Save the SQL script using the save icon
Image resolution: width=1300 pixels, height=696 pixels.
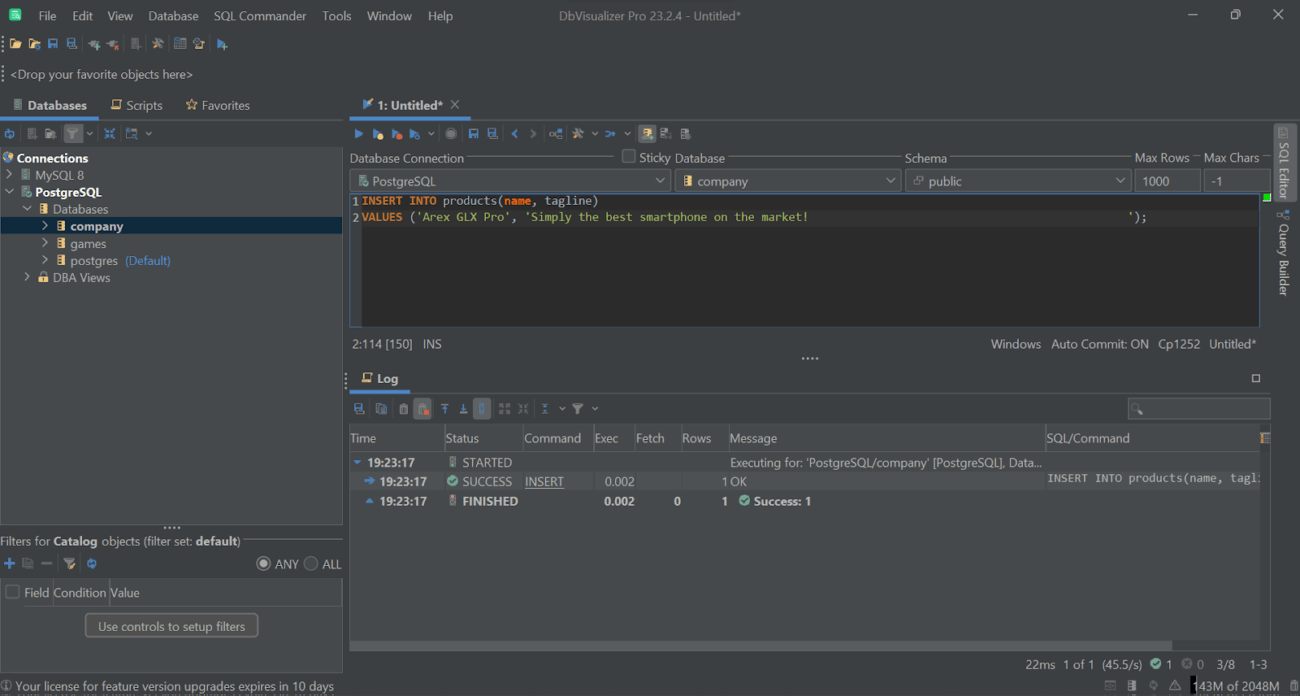(474, 133)
